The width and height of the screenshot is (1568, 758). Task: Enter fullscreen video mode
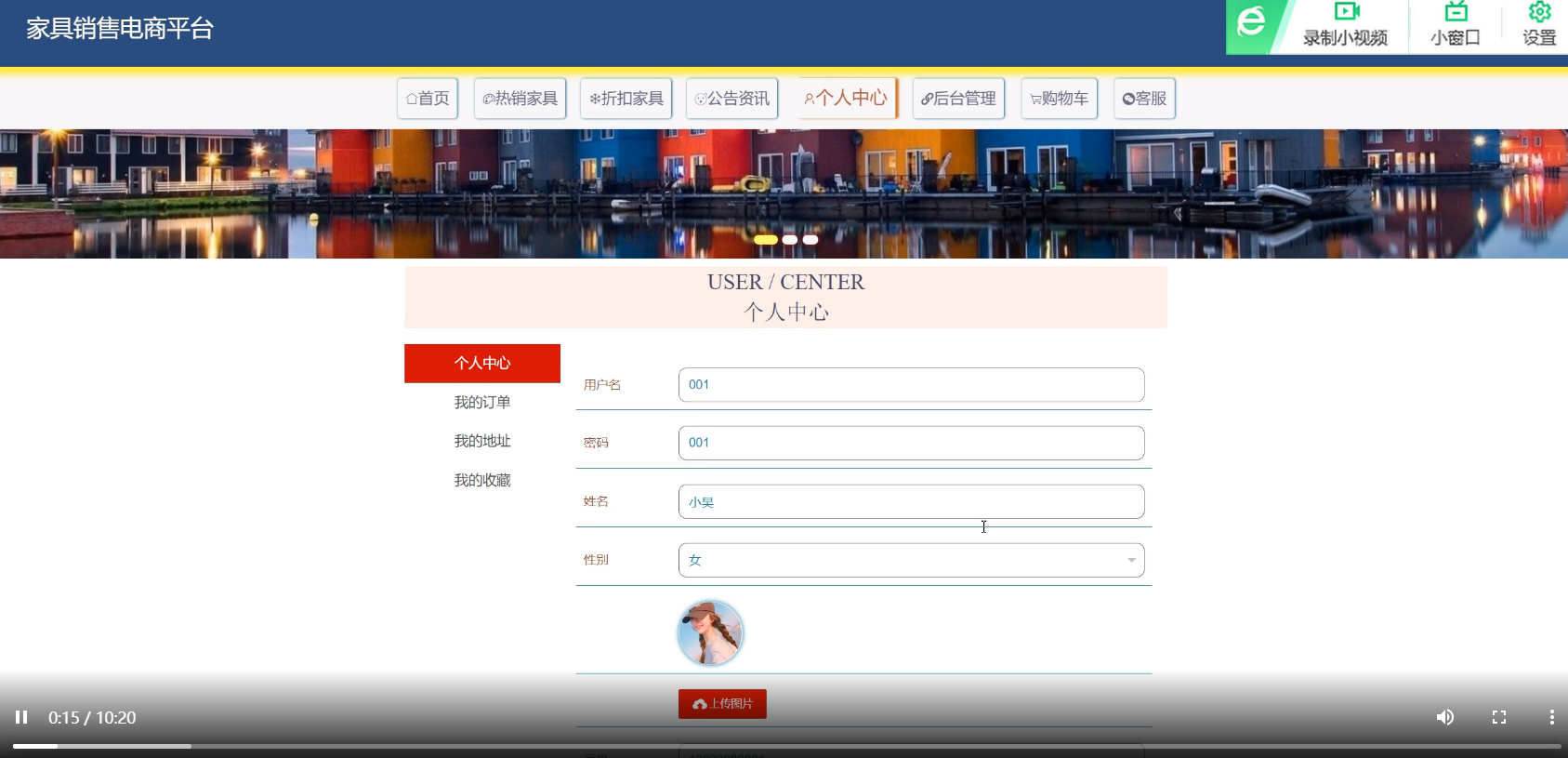coord(1499,717)
